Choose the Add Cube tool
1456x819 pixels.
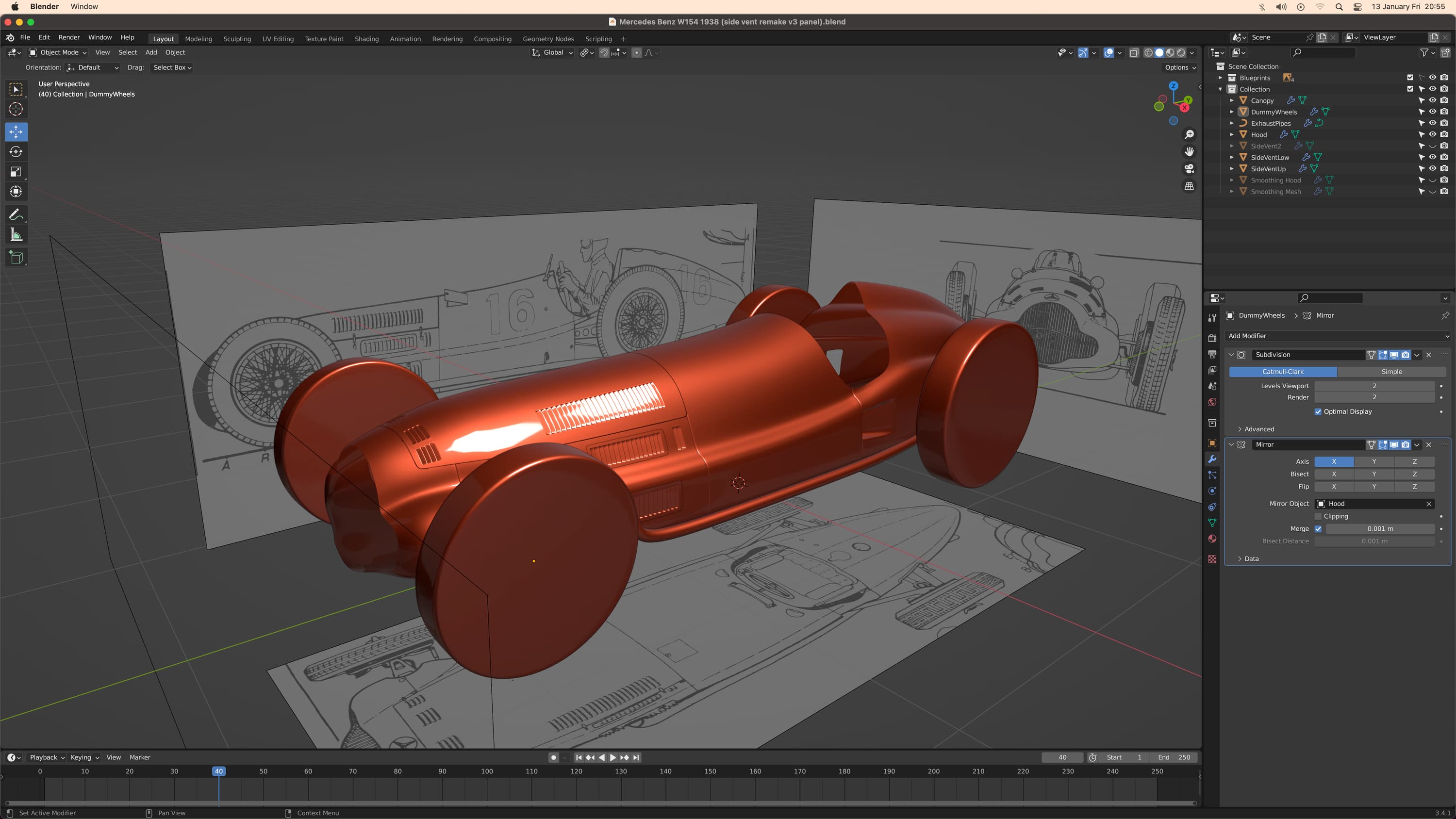16,257
